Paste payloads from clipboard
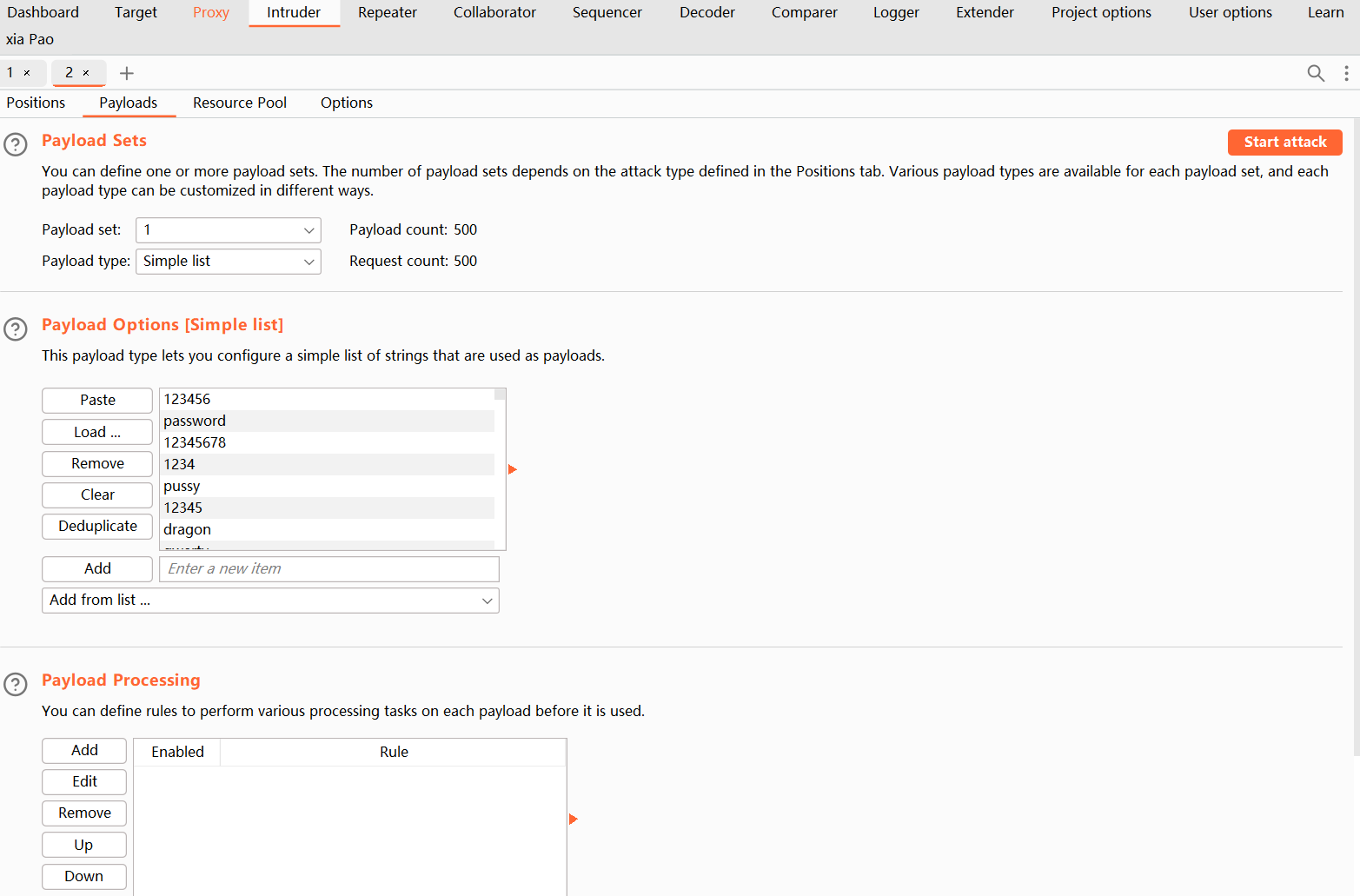1360x896 pixels. point(97,400)
